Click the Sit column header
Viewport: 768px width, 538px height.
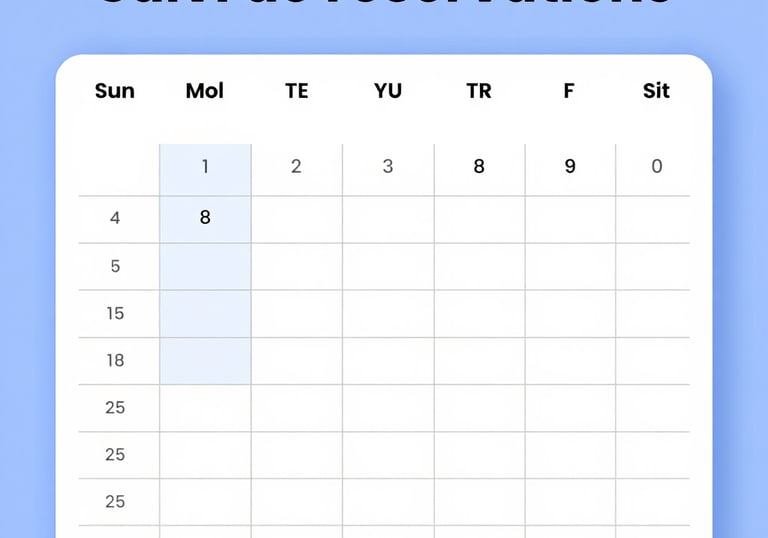[656, 91]
